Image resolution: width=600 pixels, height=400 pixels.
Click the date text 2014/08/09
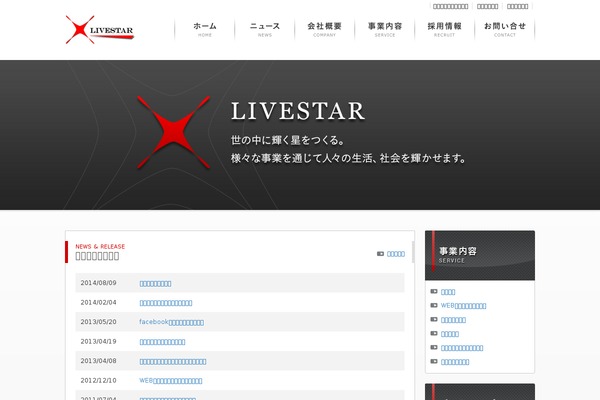click(98, 283)
